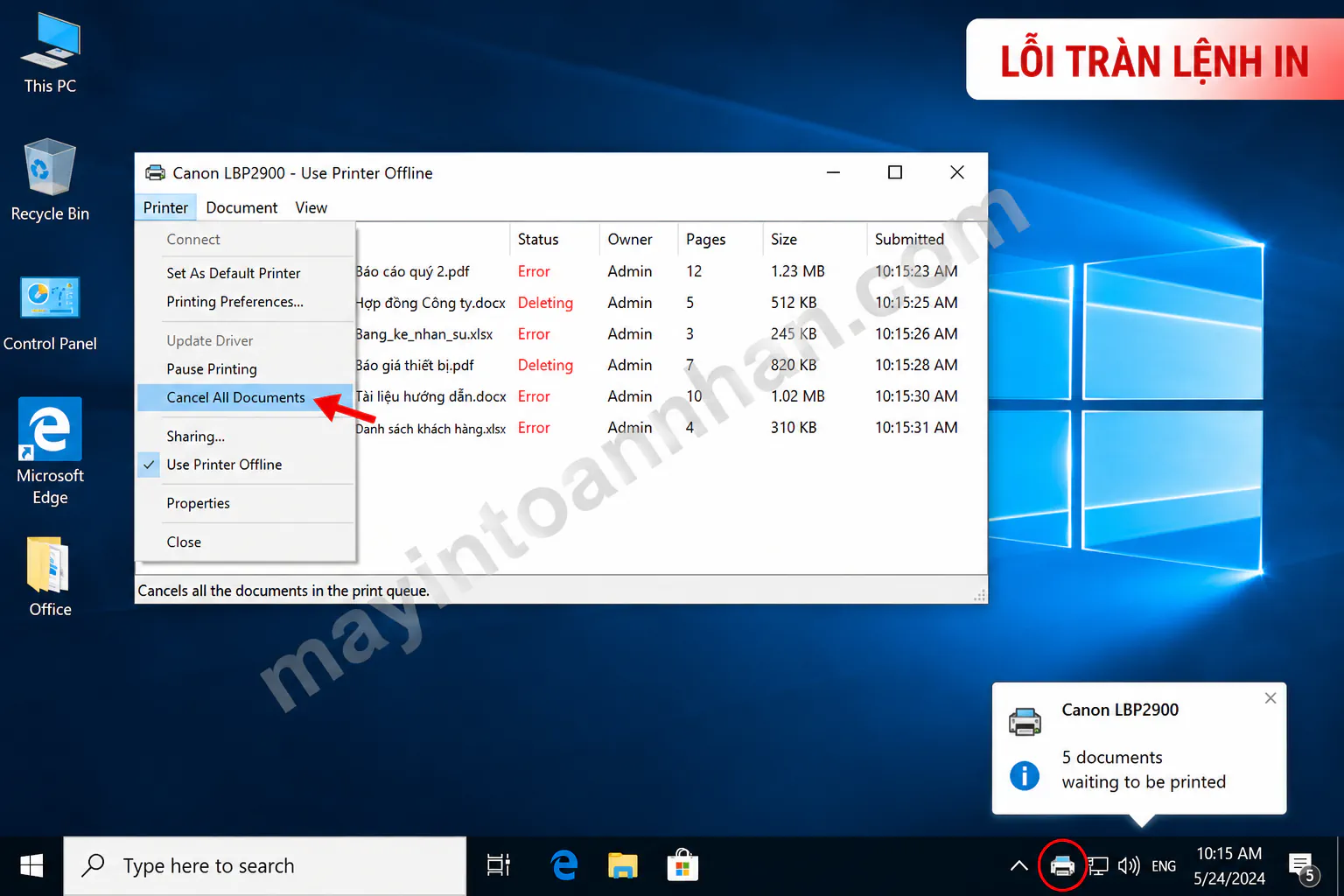Click in the taskbar search box
1344x896 pixels.
point(265,866)
